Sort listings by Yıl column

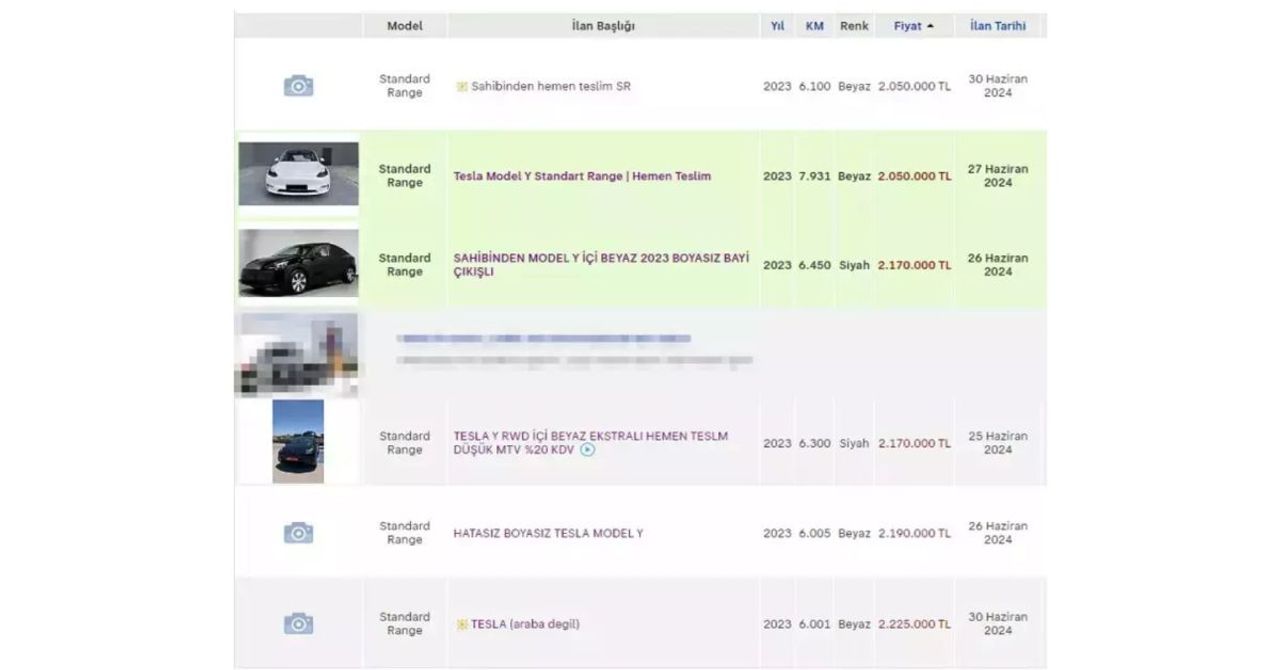(x=777, y=26)
